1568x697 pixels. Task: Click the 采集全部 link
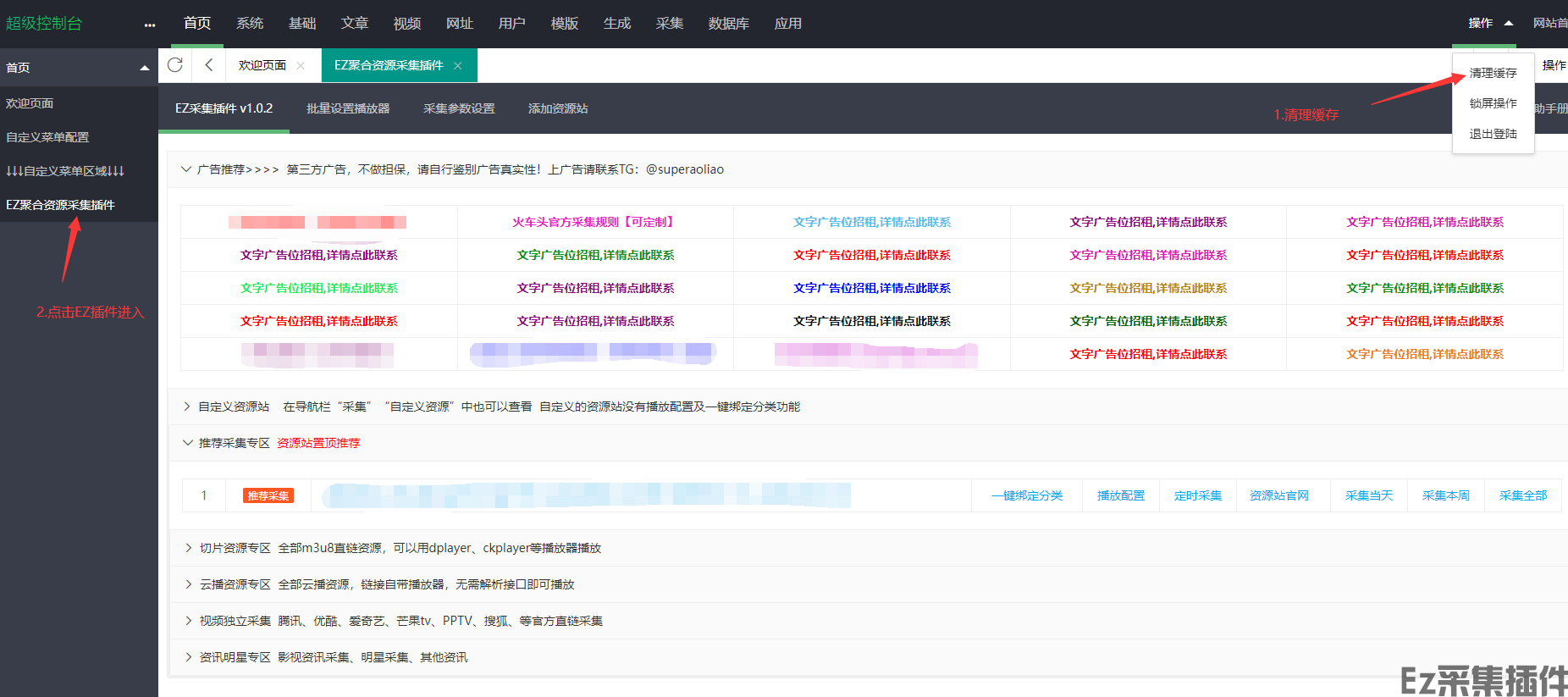pos(1523,495)
